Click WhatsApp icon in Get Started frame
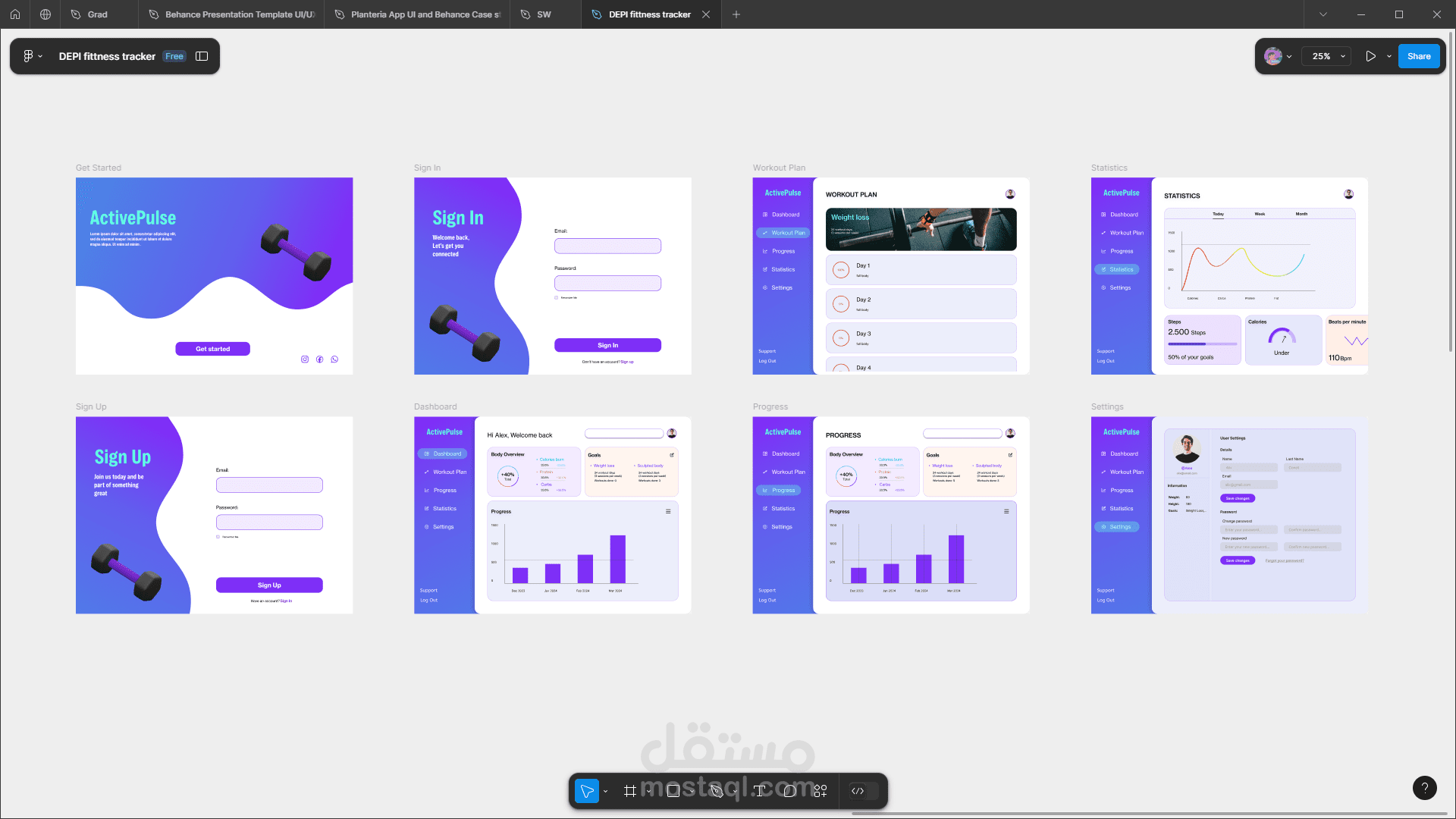 (x=334, y=359)
